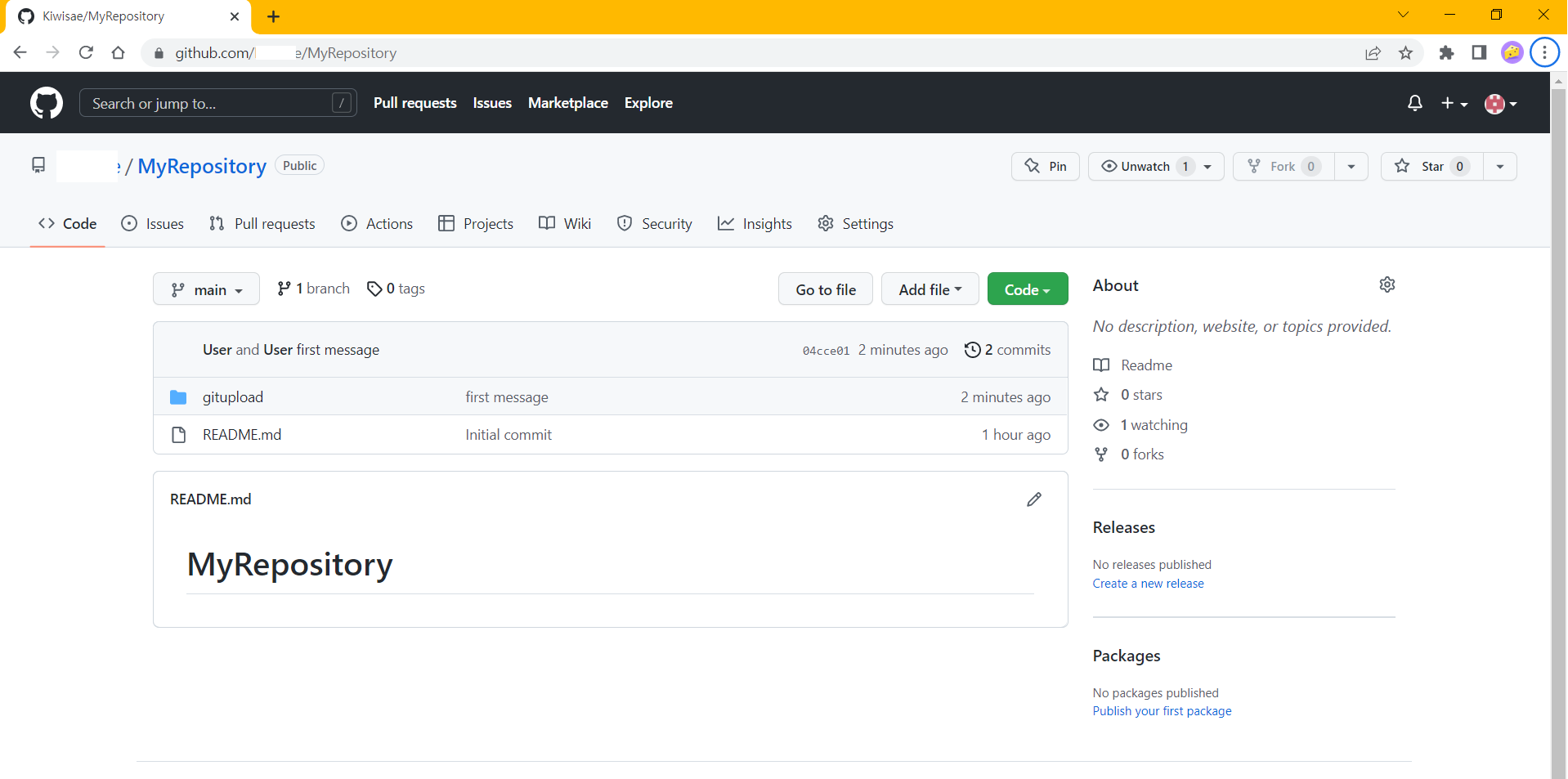Expand the main branch selector
This screenshot has width=1568, height=779.
tap(206, 289)
